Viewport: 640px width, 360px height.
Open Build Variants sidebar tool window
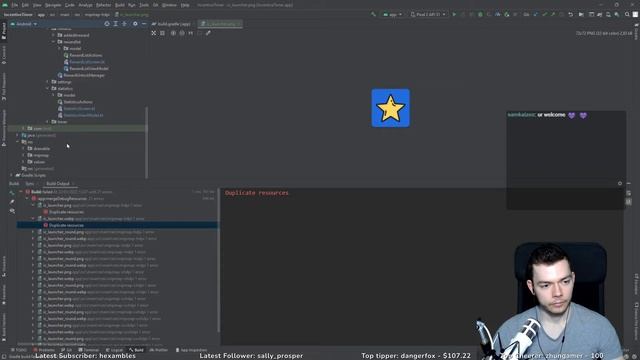click(4, 326)
